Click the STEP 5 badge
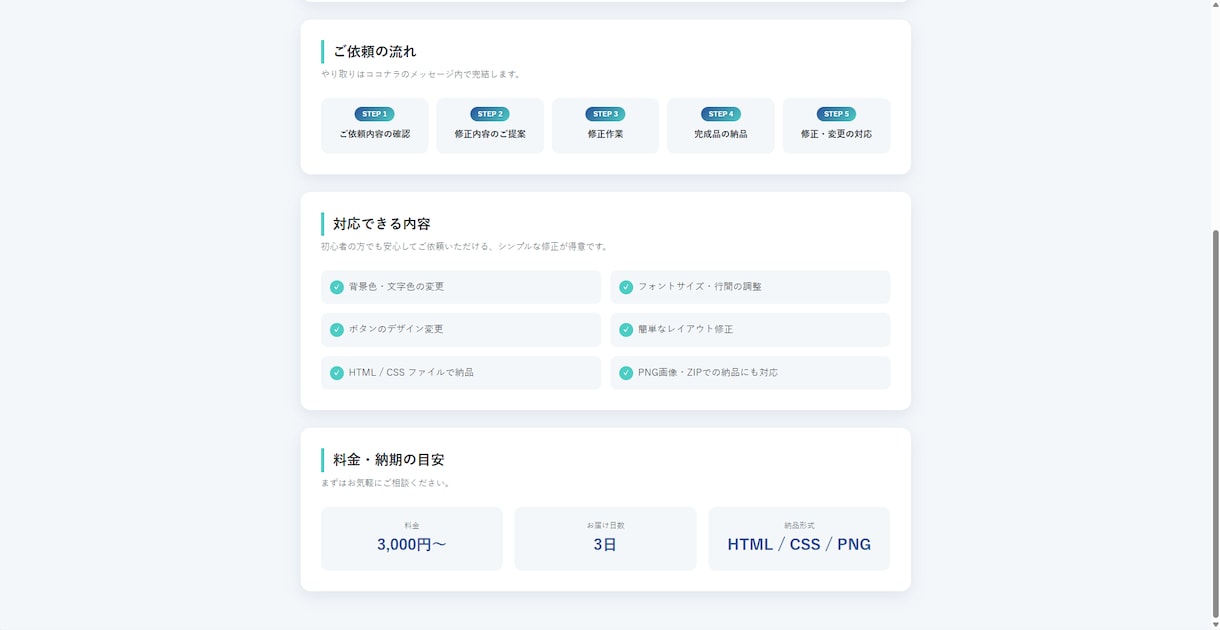The height and width of the screenshot is (630, 1220). (836, 114)
